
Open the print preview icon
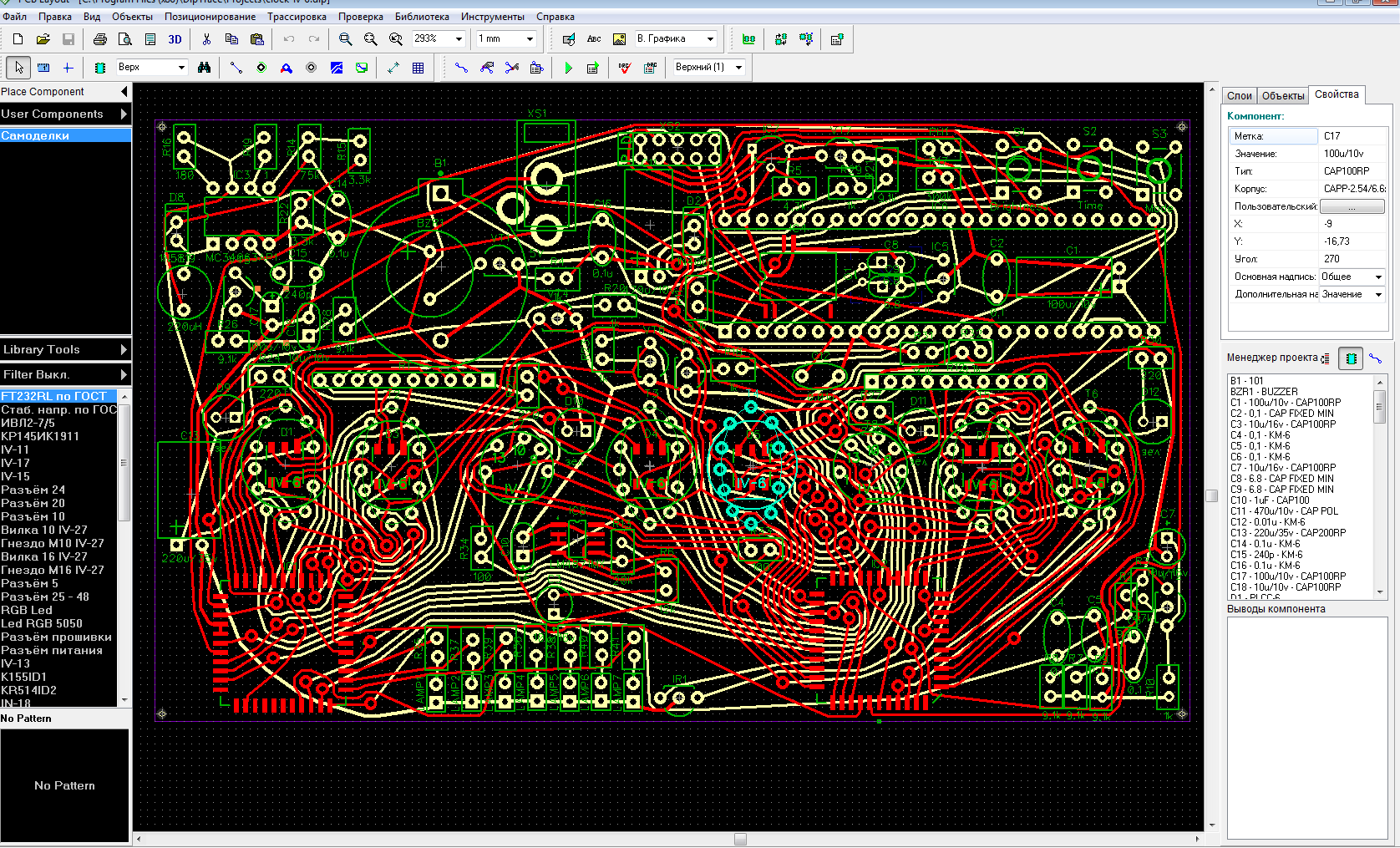[125, 39]
